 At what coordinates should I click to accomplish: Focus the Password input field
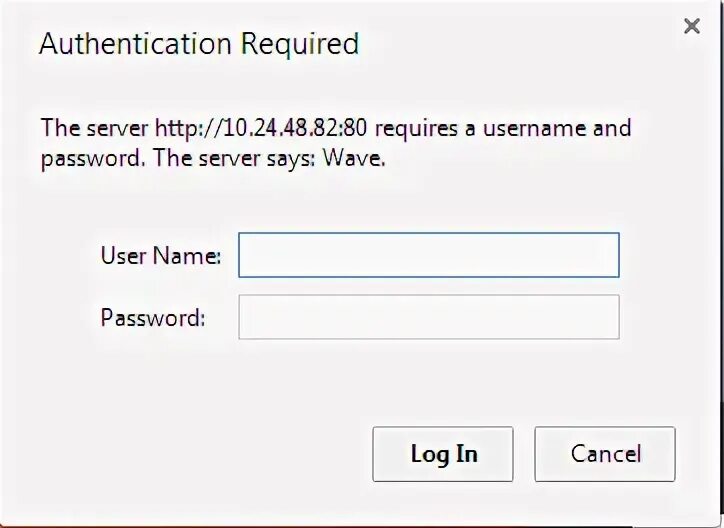pyautogui.click(x=429, y=317)
